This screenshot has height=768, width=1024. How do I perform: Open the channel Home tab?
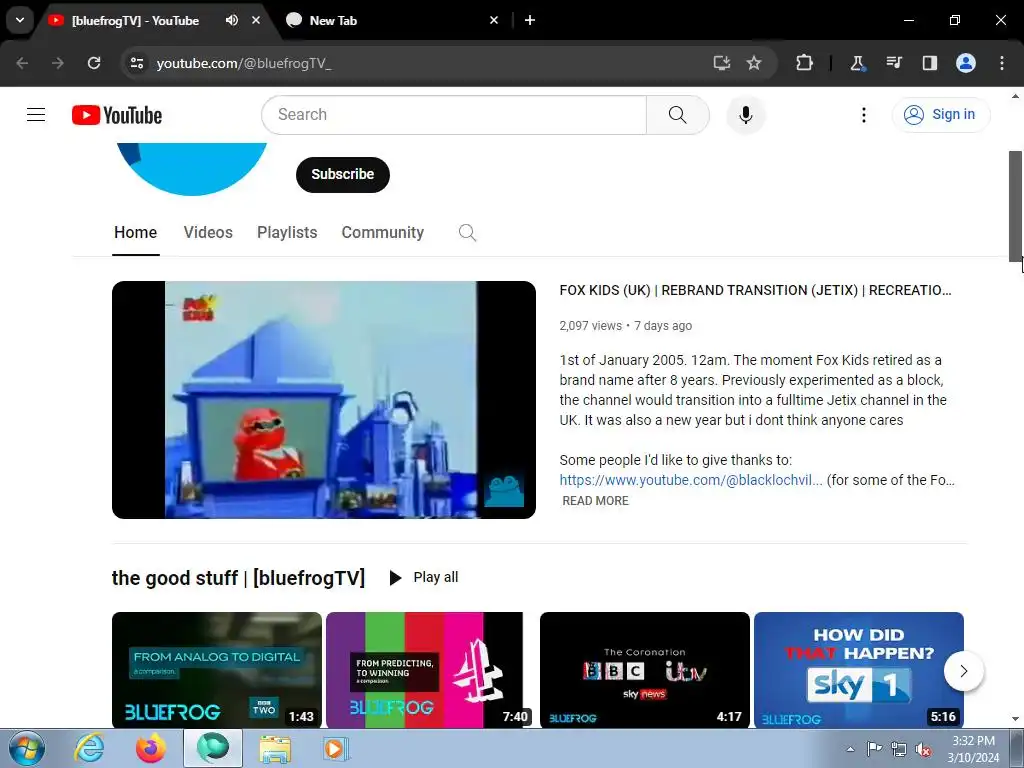coord(136,232)
